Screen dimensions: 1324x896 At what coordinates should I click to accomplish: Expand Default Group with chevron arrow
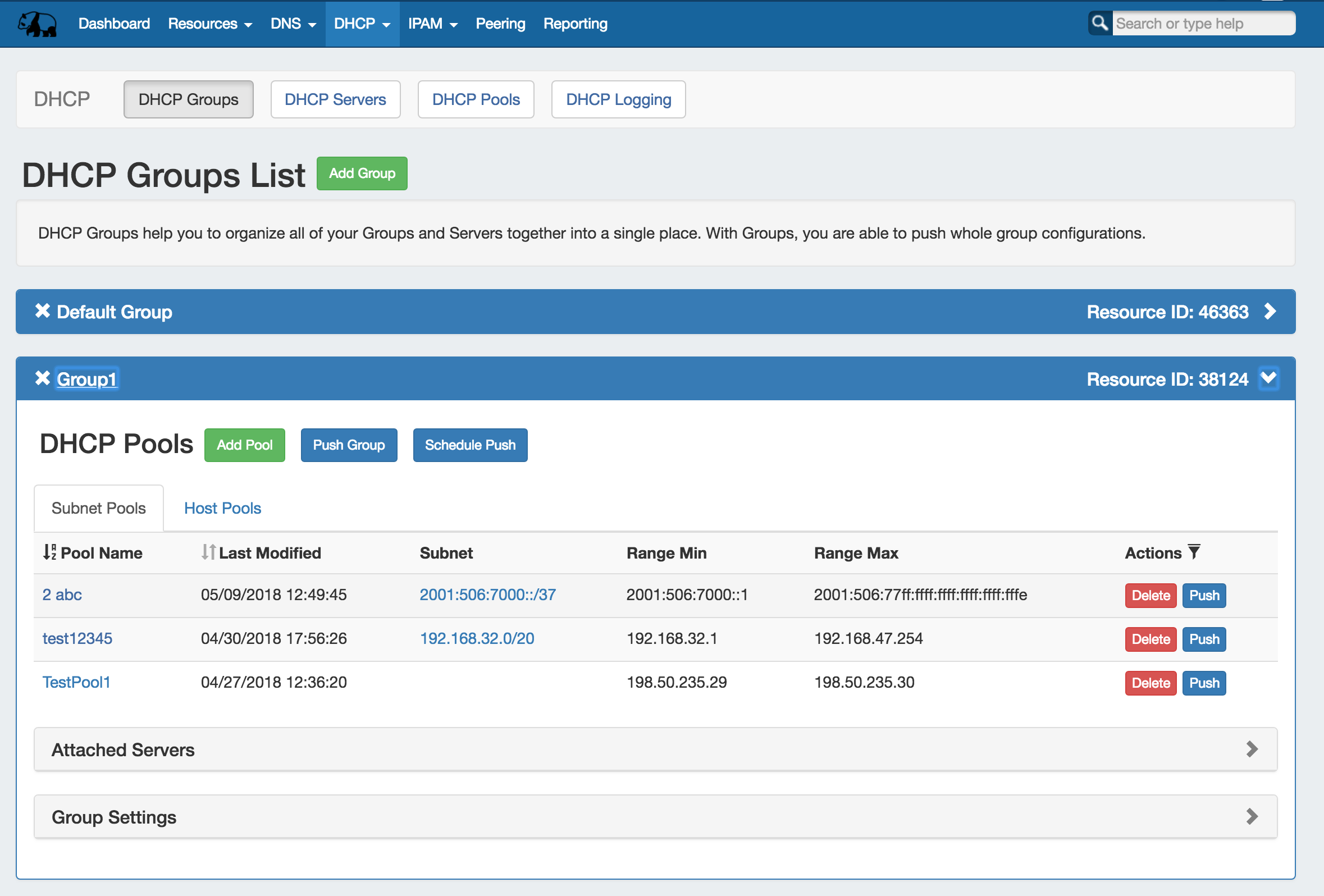pos(1270,312)
